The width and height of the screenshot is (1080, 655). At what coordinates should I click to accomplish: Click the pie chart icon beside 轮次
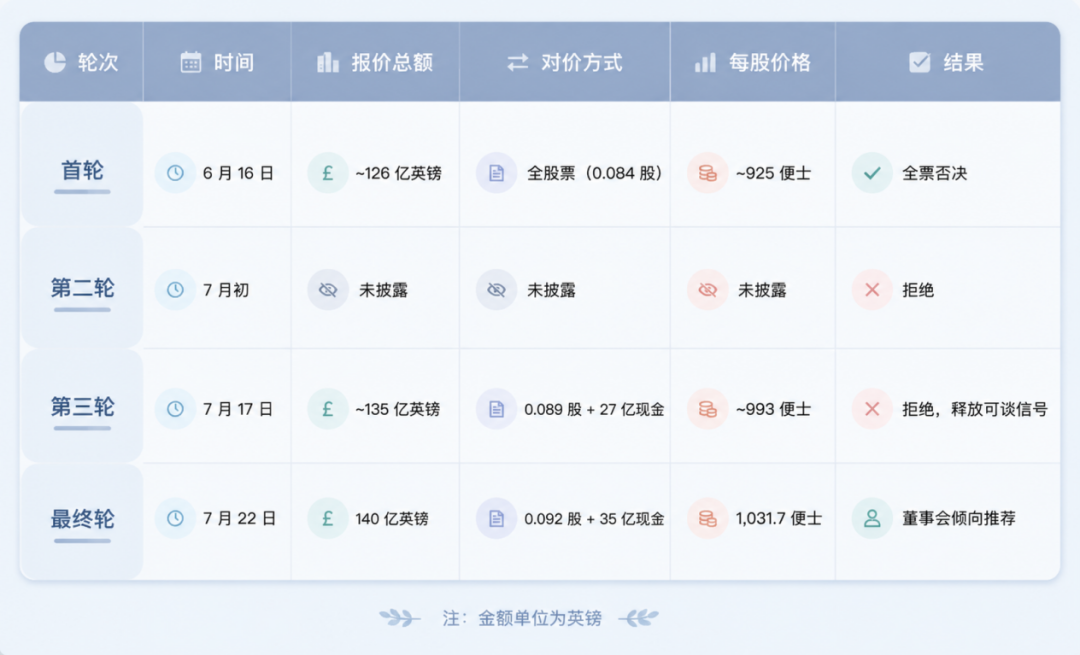pyautogui.click(x=55, y=63)
